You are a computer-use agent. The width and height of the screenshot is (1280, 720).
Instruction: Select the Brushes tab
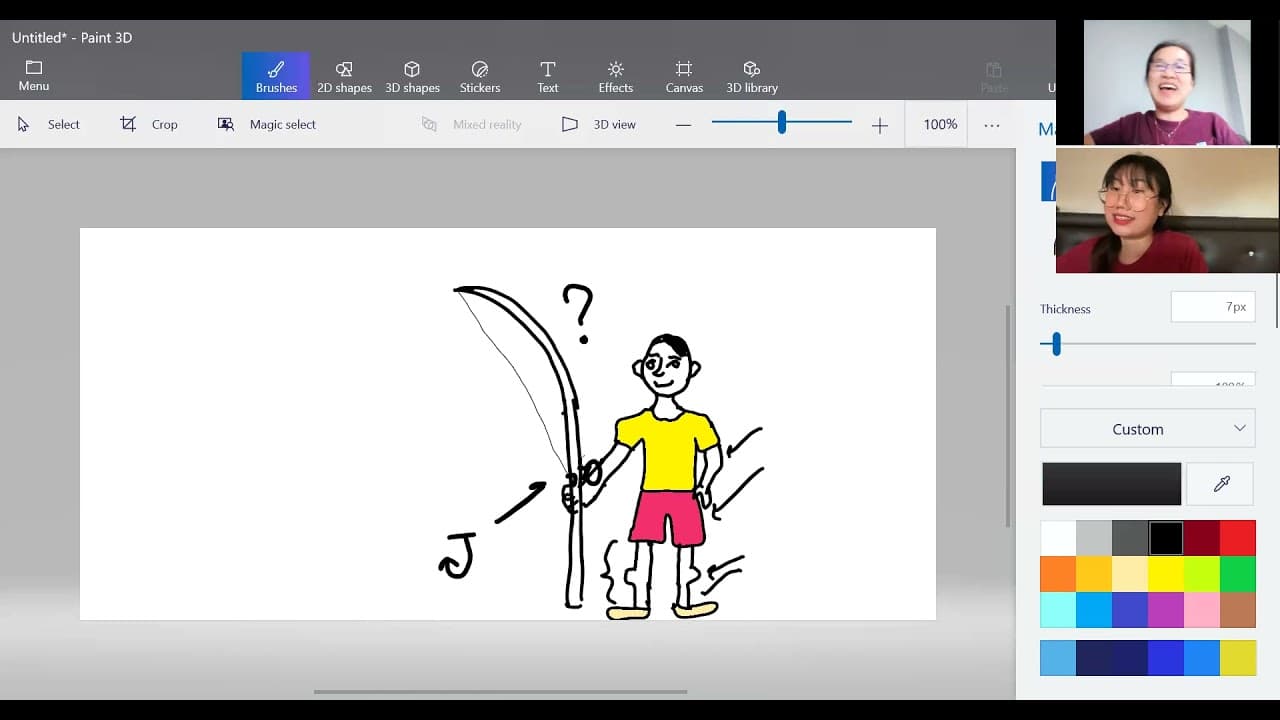click(x=276, y=76)
